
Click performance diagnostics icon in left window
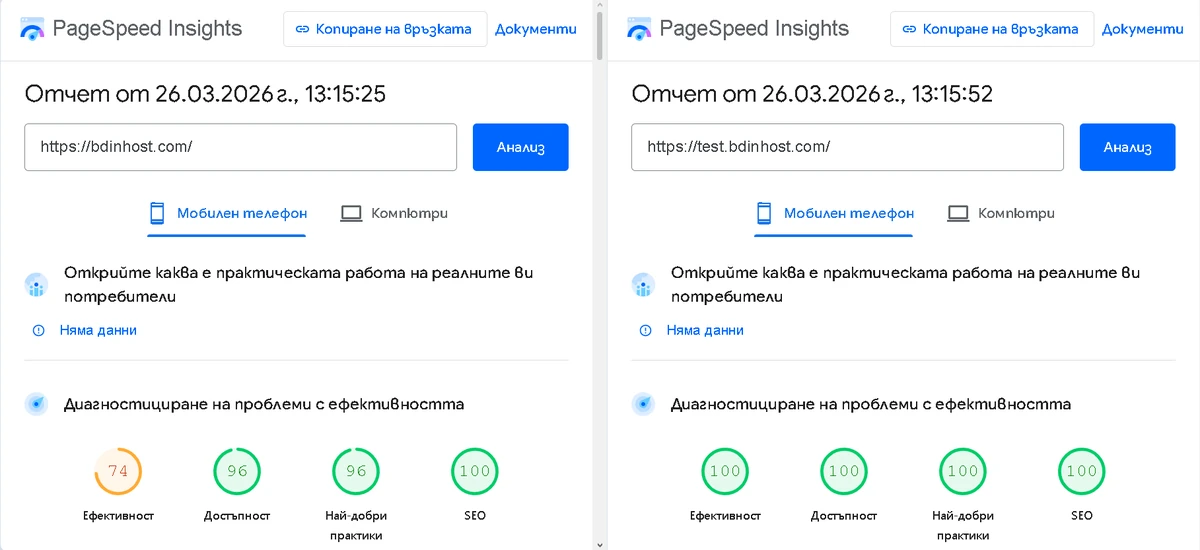coord(37,405)
